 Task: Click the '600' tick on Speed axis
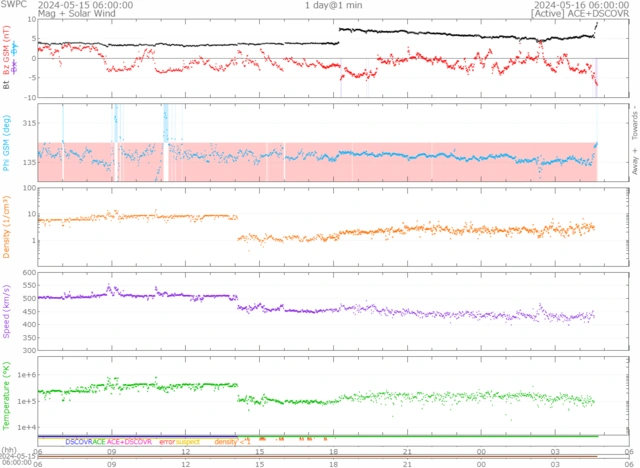pyautogui.click(x=30, y=273)
